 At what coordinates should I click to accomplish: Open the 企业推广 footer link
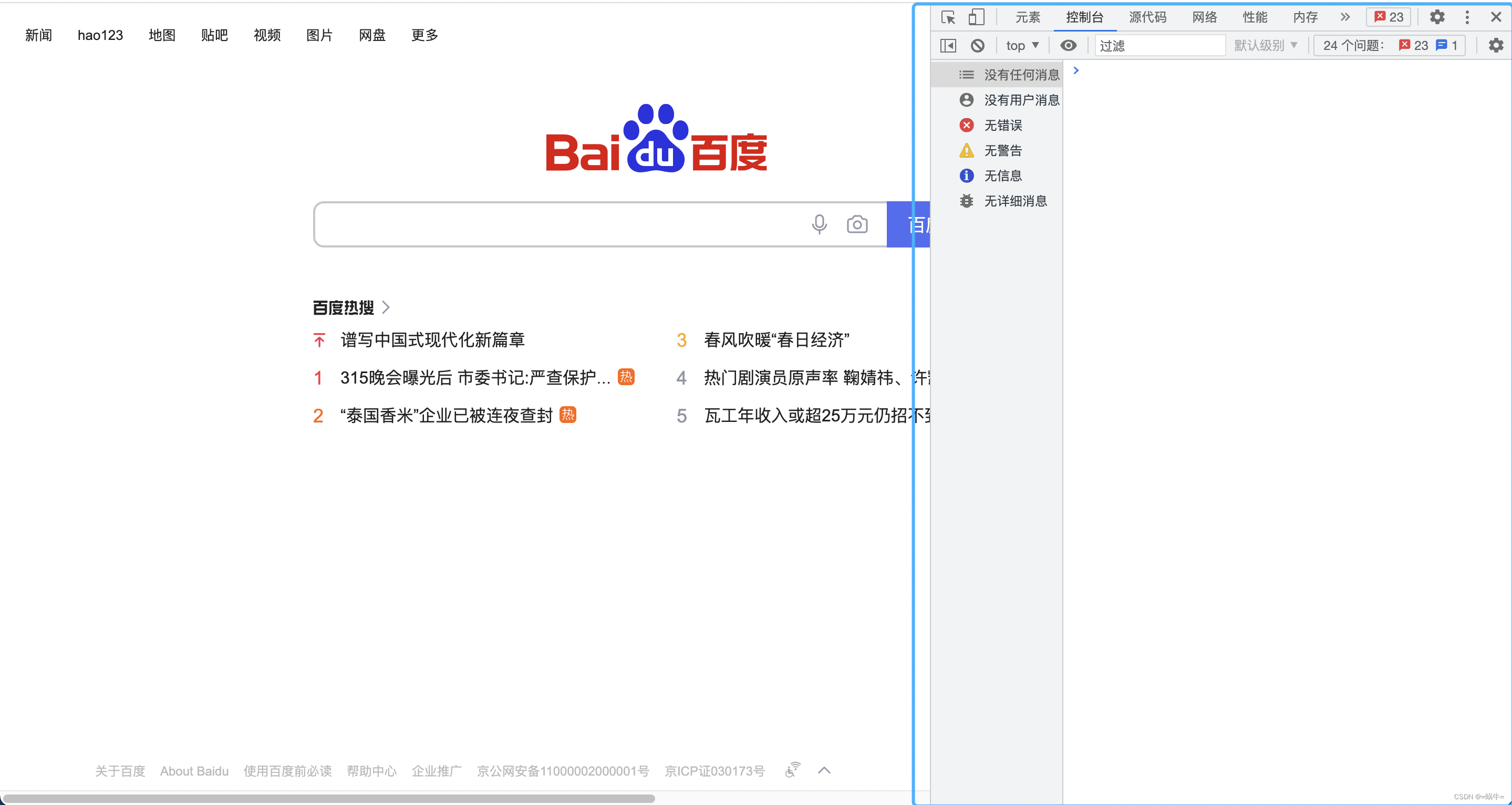(x=437, y=771)
